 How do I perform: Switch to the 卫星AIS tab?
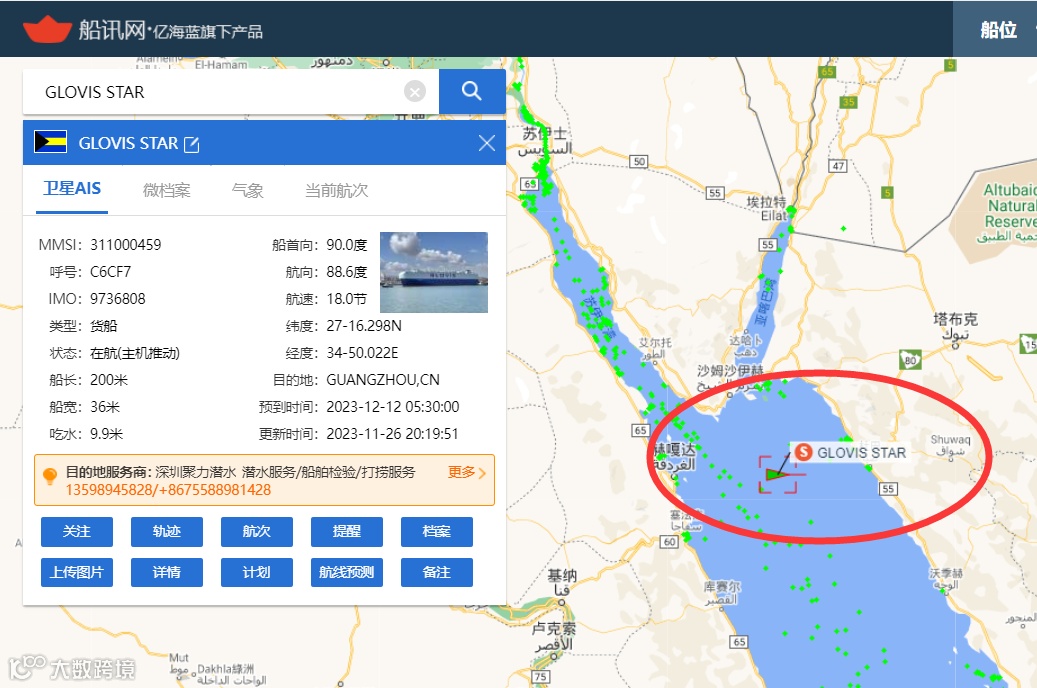click(x=72, y=189)
